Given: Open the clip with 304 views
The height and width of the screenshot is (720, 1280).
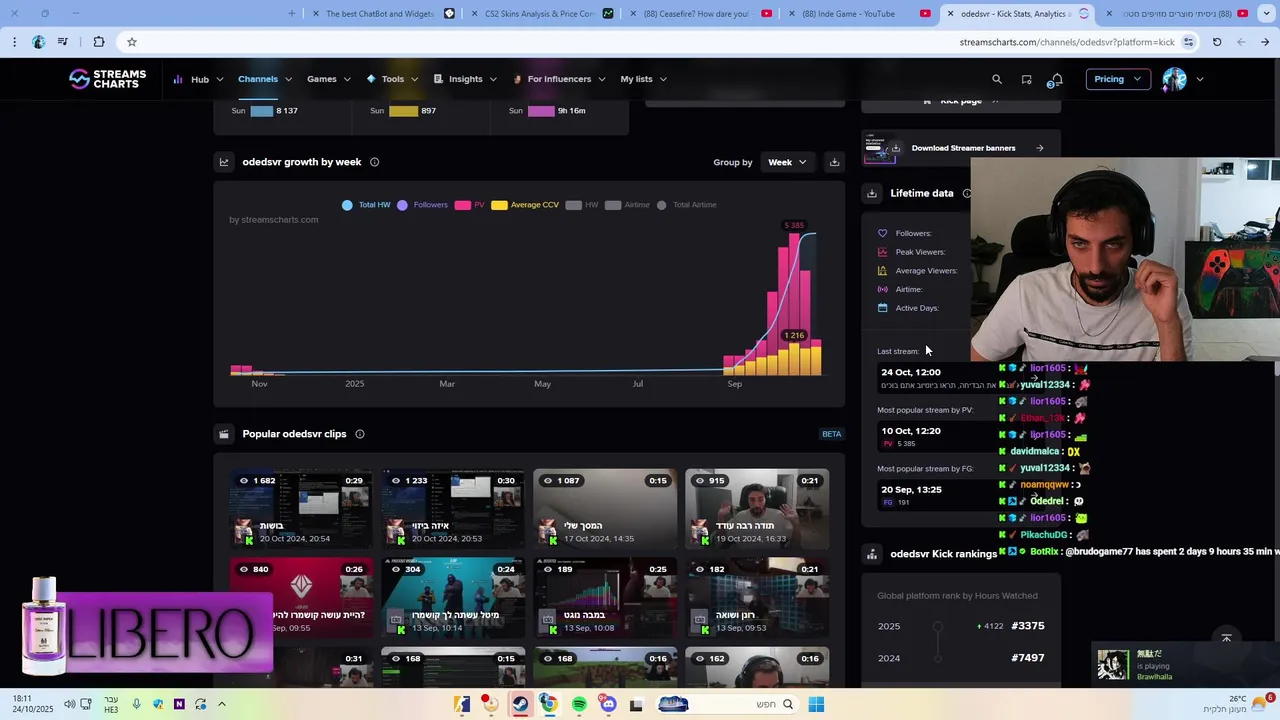Looking at the screenshot, I should coord(453,598).
